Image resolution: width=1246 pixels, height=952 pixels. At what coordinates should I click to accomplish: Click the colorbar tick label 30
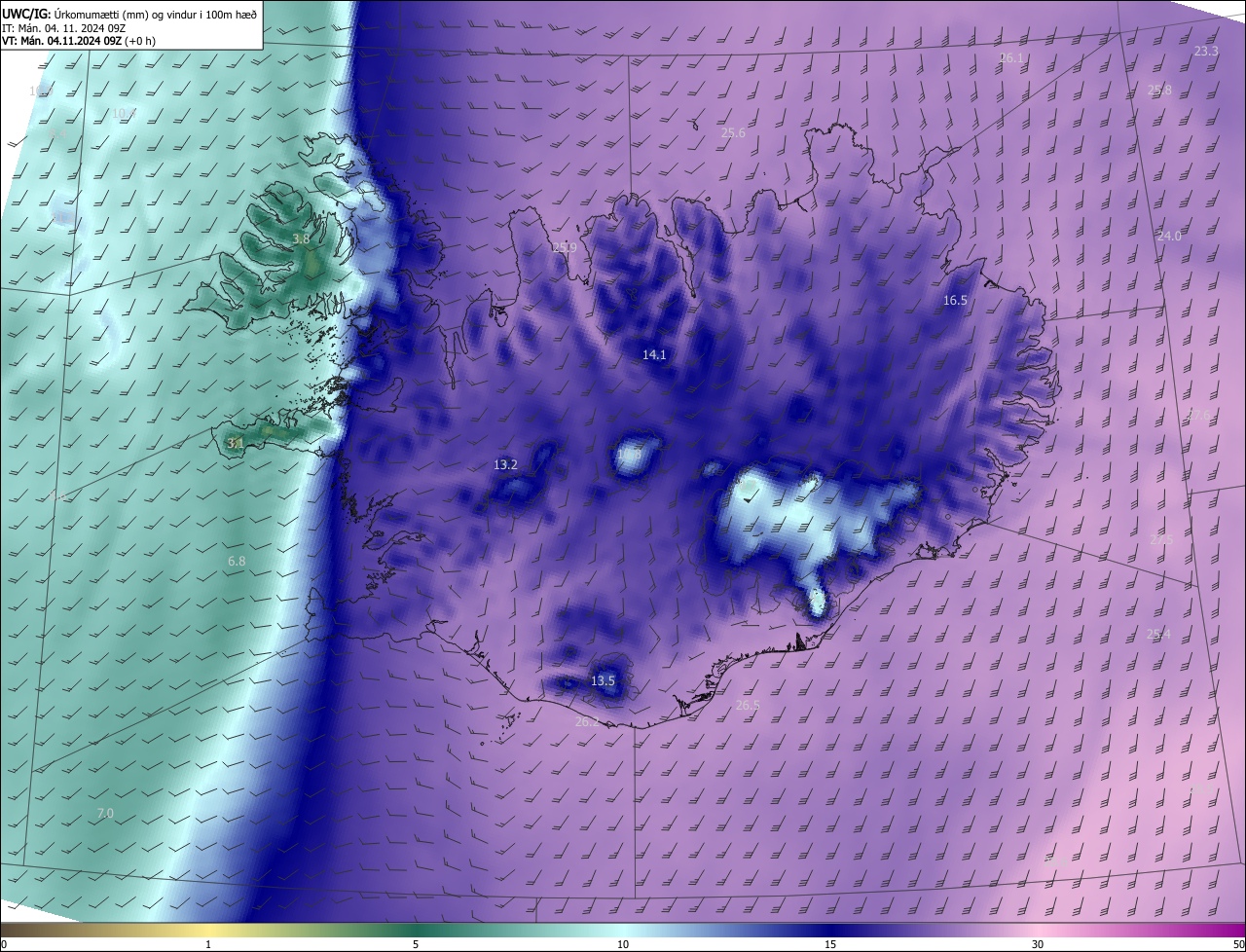[x=1038, y=944]
